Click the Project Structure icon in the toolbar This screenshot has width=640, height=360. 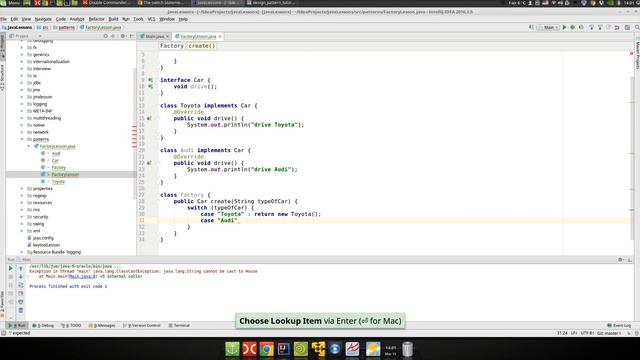point(627,27)
